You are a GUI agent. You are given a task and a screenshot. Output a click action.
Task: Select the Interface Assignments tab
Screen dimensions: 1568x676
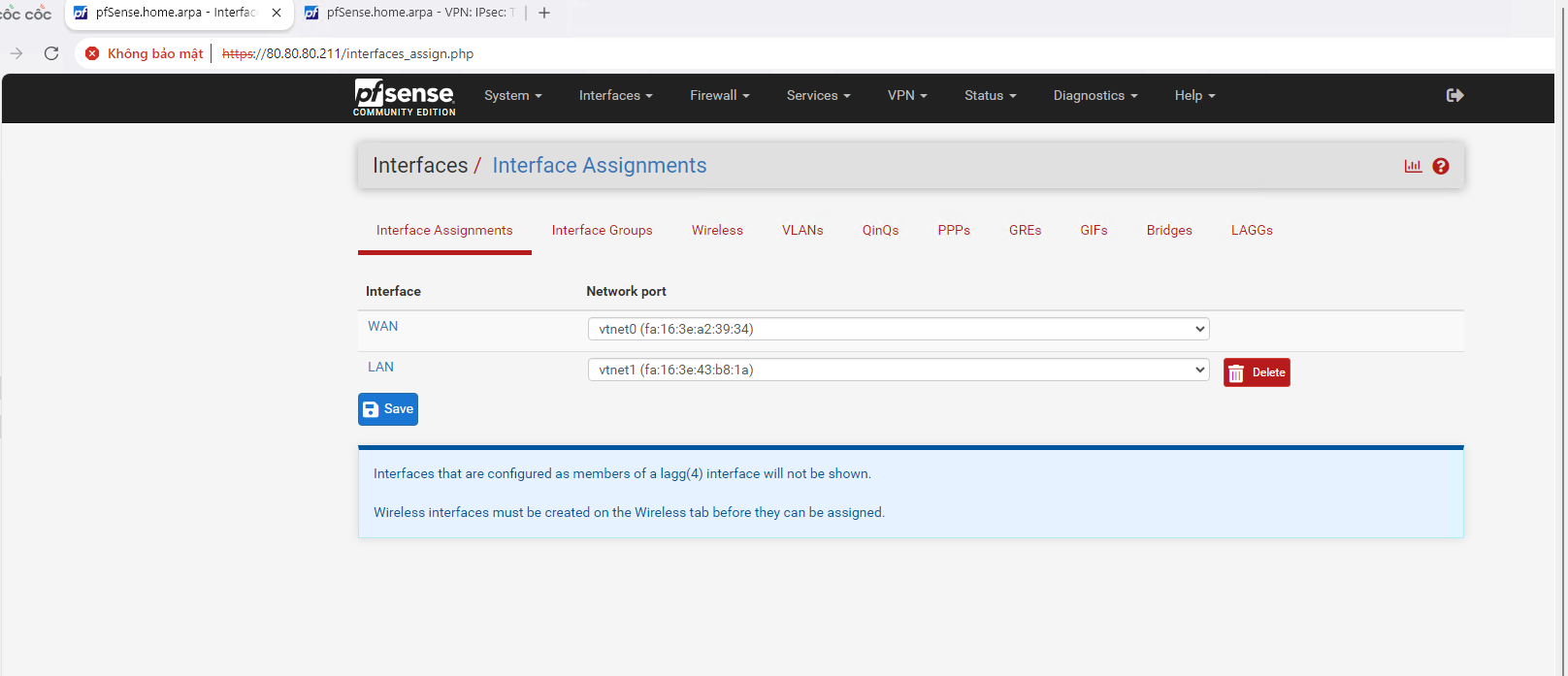click(444, 230)
